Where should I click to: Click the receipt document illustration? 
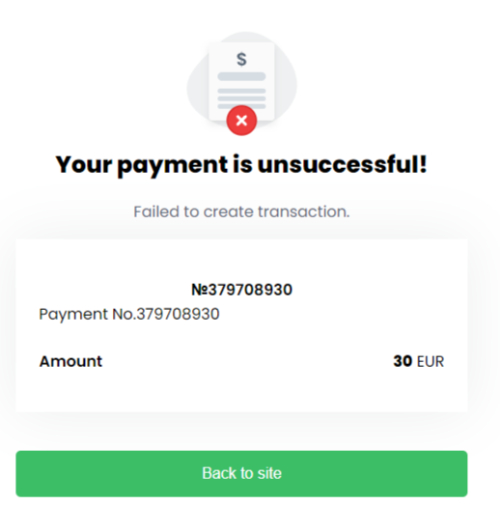(x=242, y=81)
